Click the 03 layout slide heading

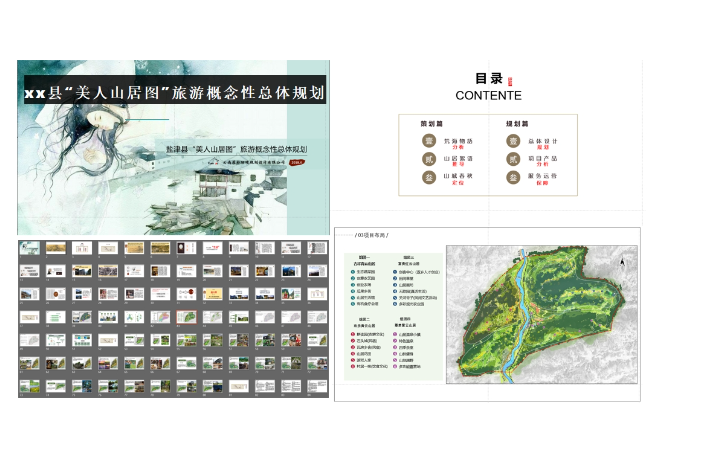pyautogui.click(x=372, y=235)
